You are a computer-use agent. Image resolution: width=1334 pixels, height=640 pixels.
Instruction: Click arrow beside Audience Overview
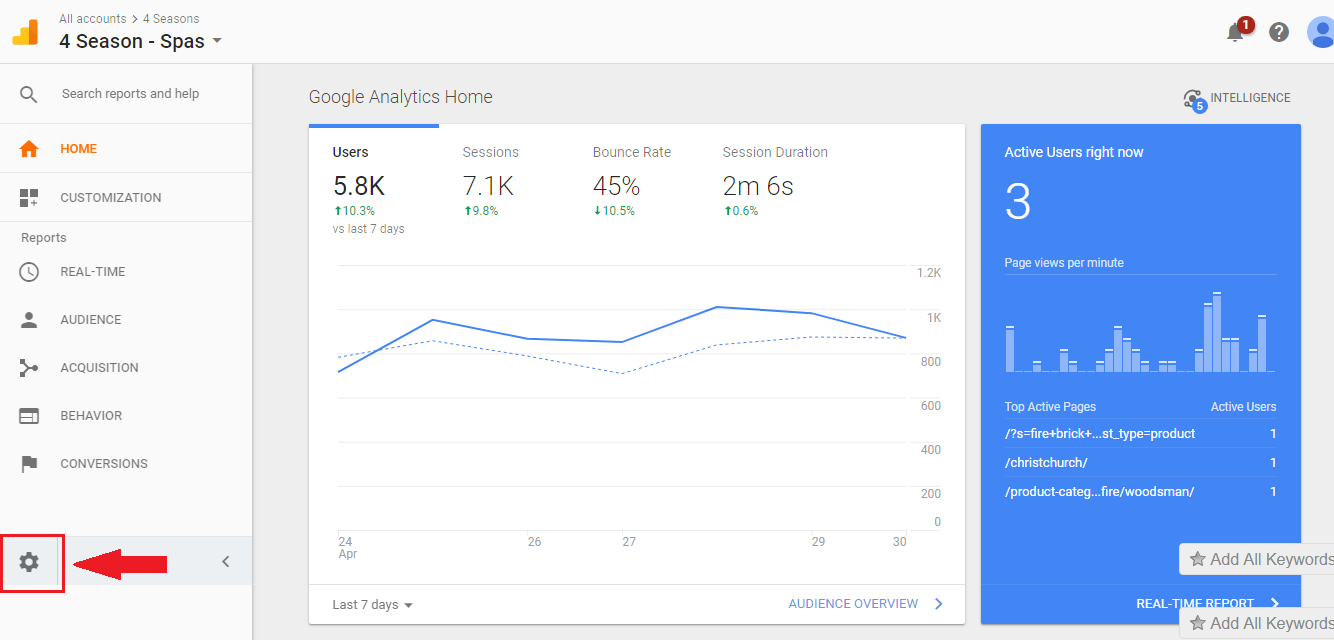(x=939, y=604)
